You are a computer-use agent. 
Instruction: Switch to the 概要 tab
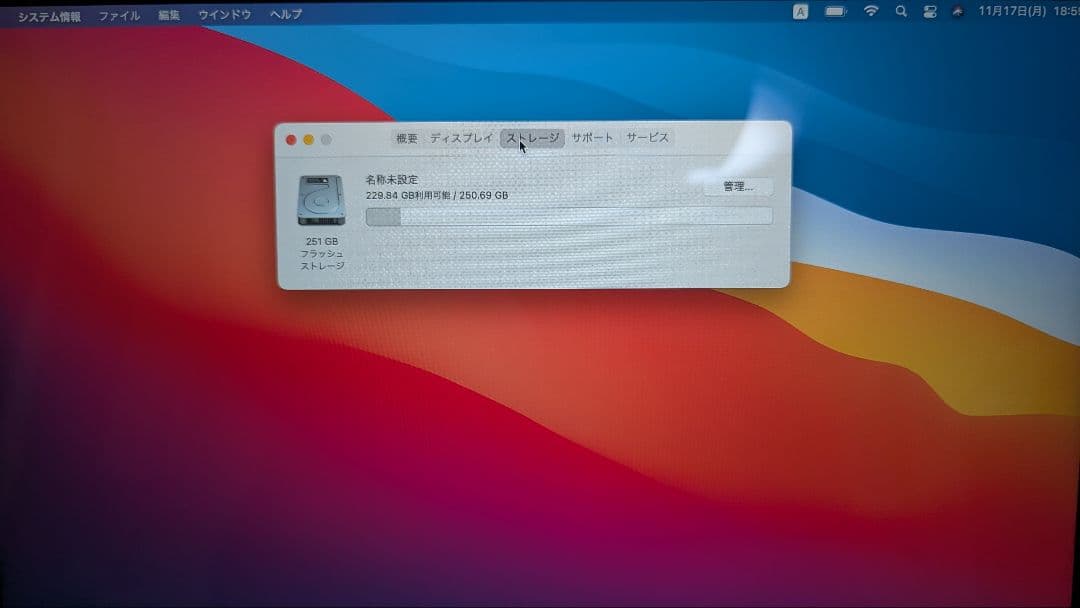(x=404, y=138)
